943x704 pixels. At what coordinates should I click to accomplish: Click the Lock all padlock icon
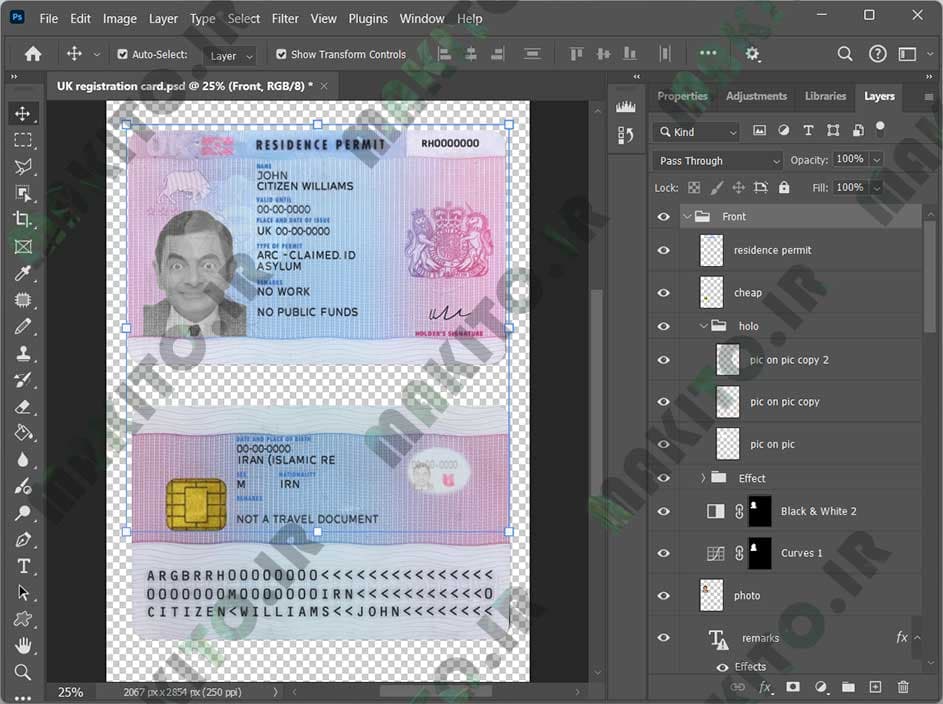pyautogui.click(x=784, y=188)
